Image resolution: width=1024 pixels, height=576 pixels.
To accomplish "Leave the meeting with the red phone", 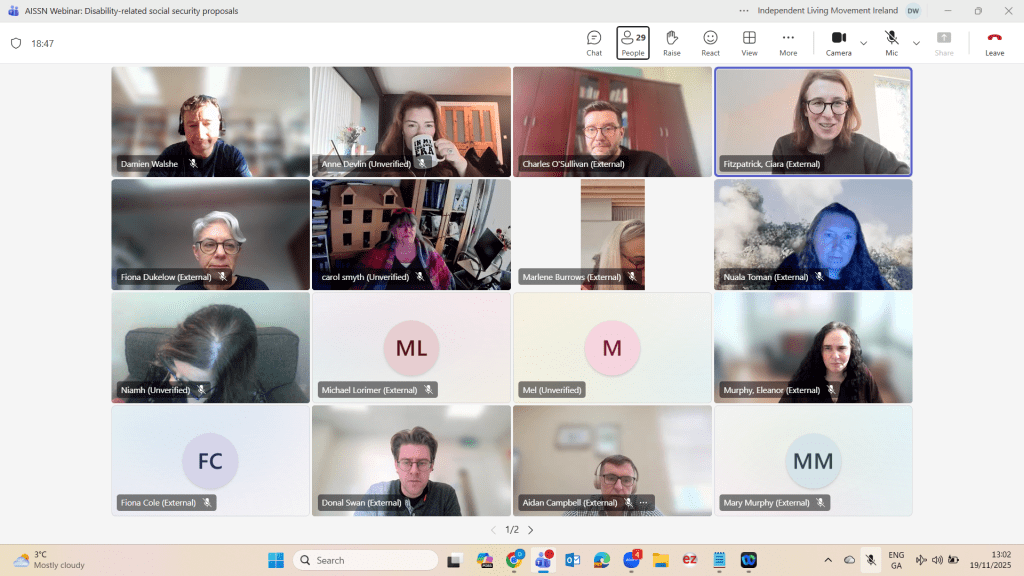I will [994, 43].
